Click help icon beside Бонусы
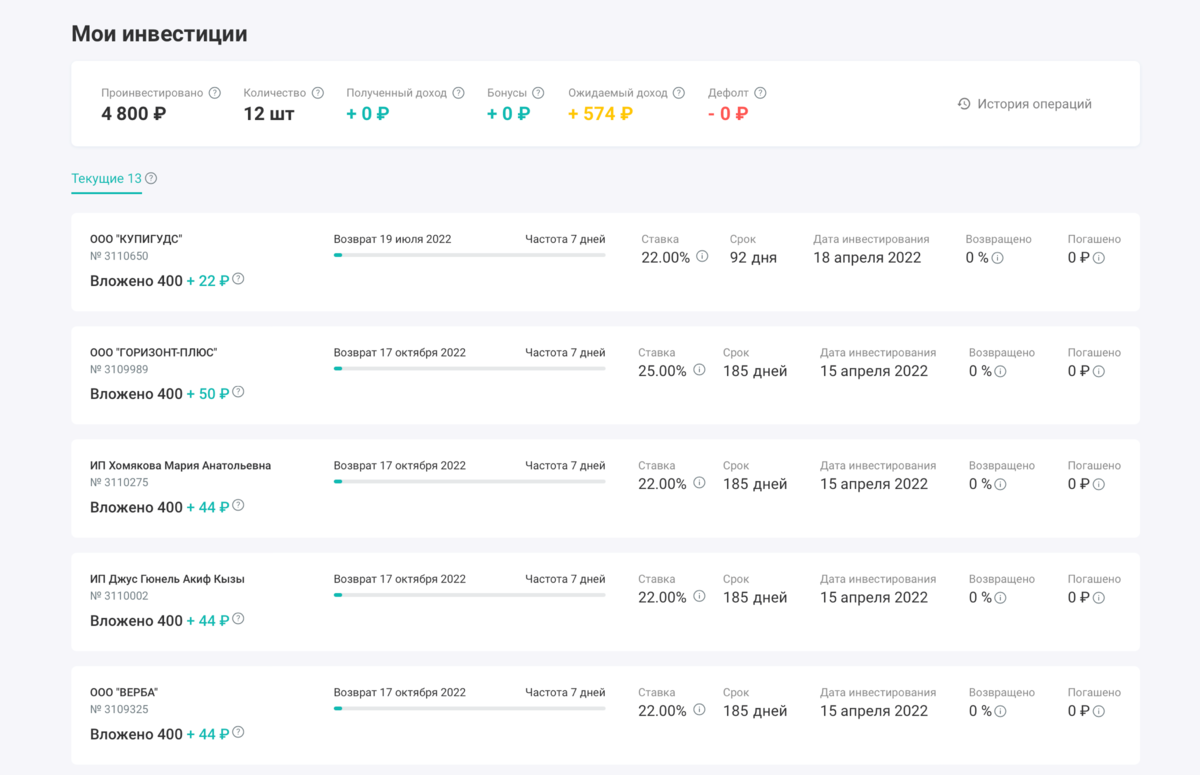 click(x=538, y=93)
